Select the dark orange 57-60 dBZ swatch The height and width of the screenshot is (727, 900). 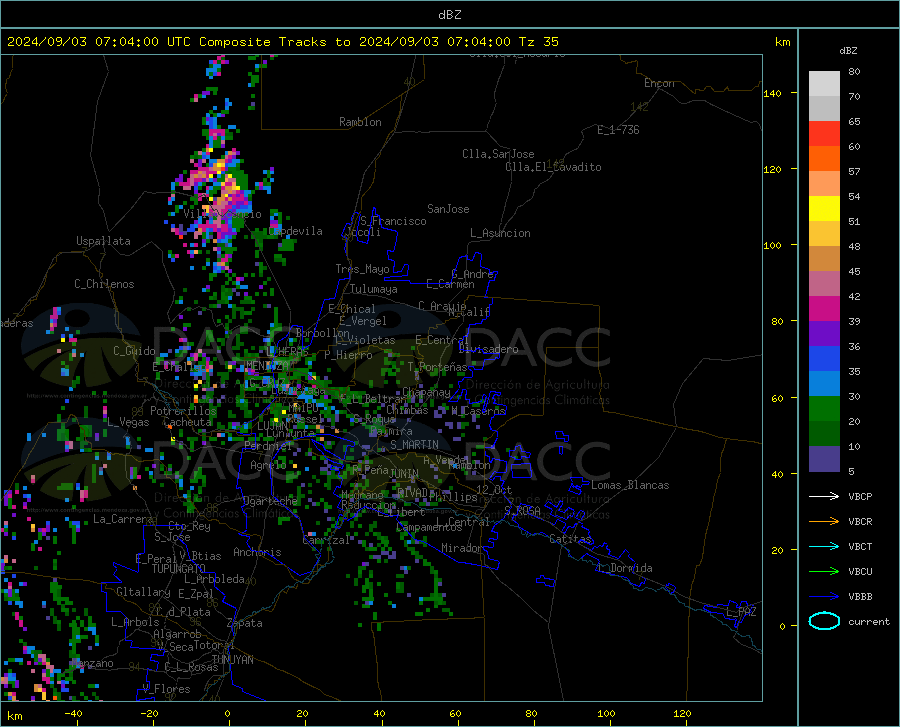point(824,159)
